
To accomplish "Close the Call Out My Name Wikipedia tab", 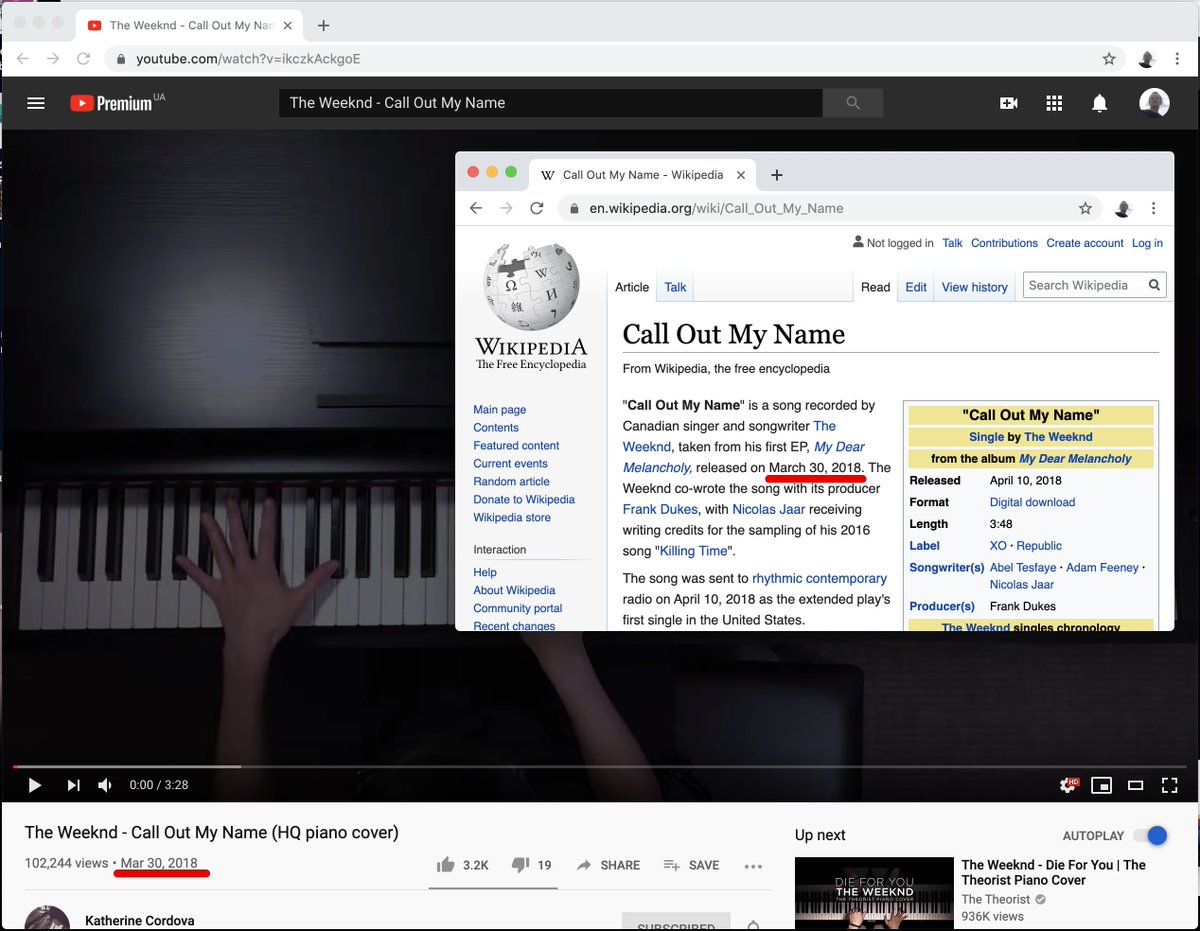I will click(x=741, y=175).
